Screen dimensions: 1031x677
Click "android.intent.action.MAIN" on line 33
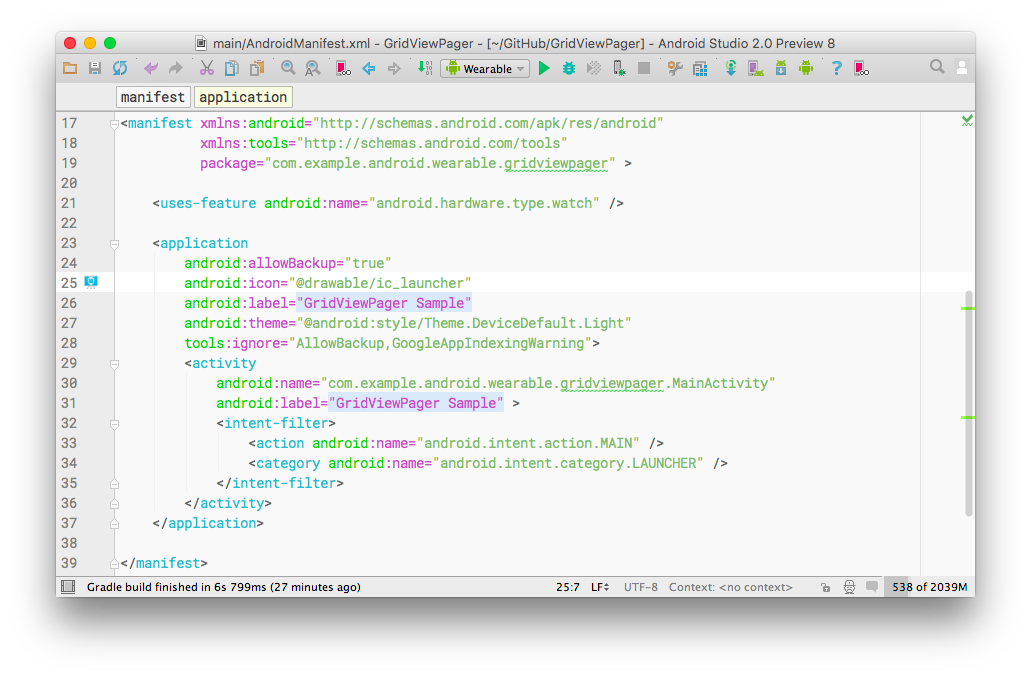coord(528,443)
